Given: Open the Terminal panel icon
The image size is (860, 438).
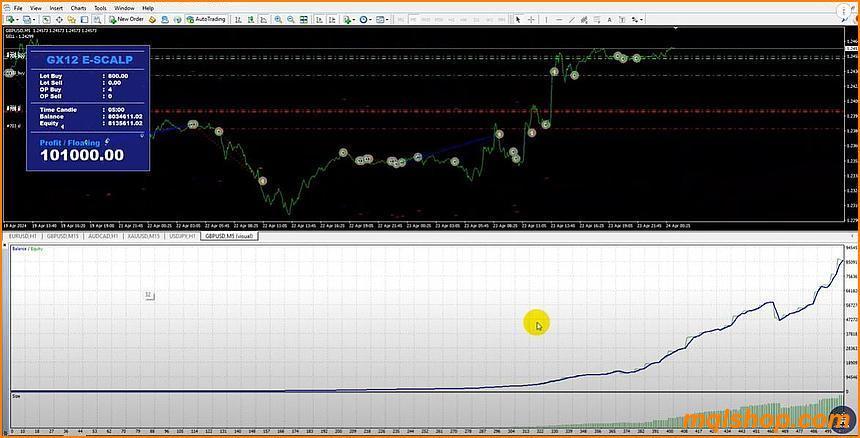Looking at the screenshot, I should click(x=85, y=19).
